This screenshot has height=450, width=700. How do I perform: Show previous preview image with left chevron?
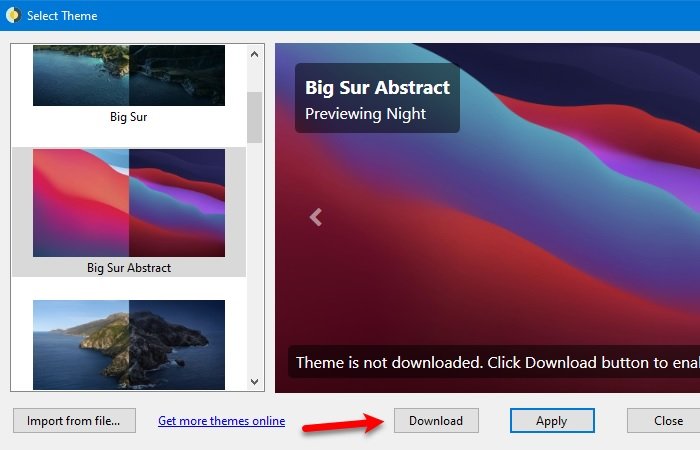pos(316,217)
